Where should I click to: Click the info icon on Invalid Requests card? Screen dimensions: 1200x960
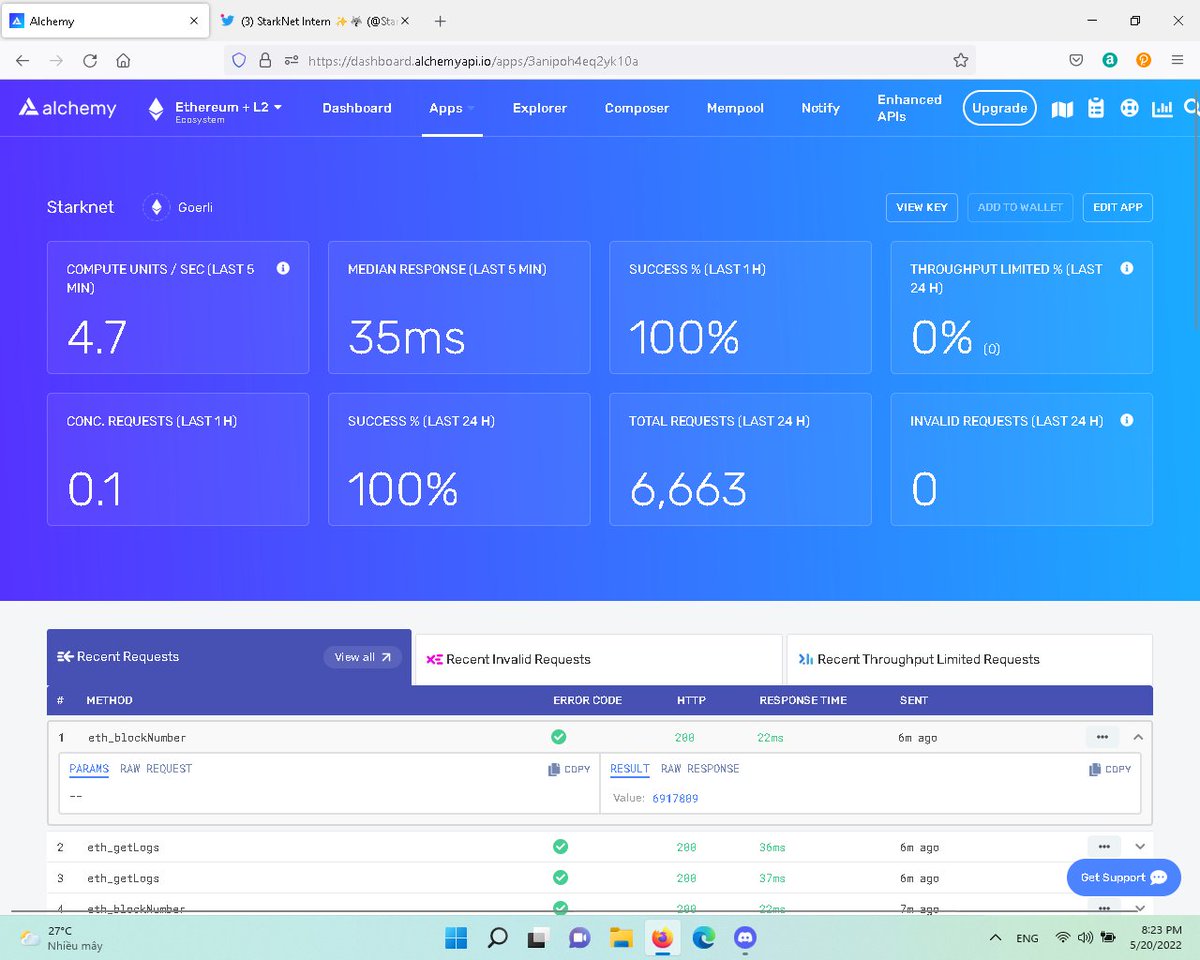point(1127,420)
